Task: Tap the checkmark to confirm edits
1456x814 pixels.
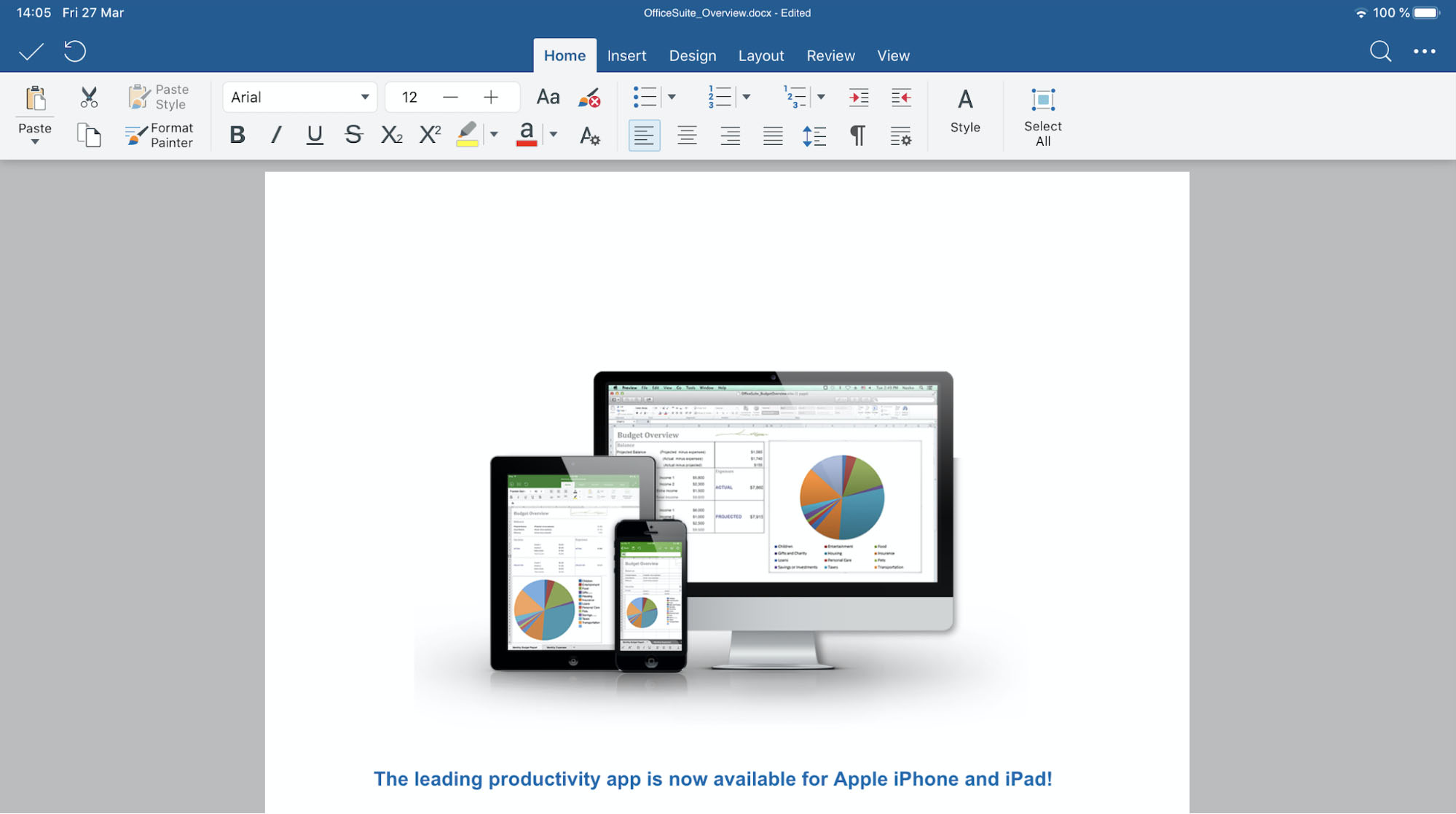Action: tap(31, 52)
